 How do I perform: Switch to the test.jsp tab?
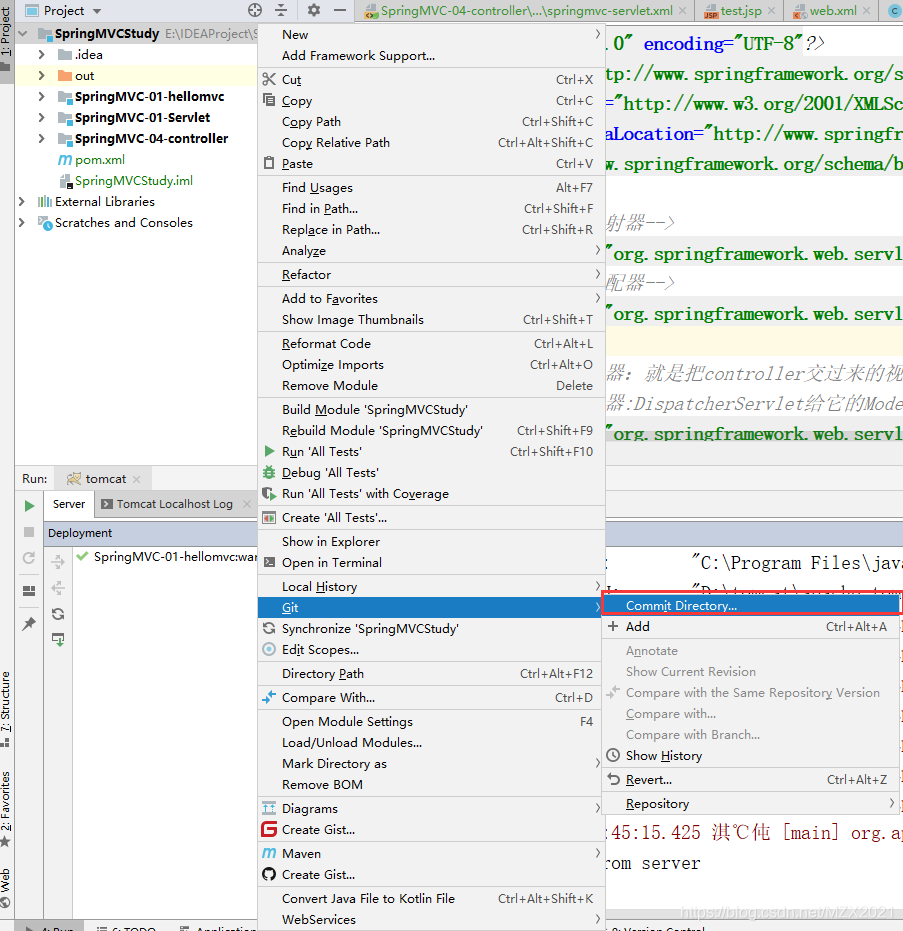coord(740,11)
